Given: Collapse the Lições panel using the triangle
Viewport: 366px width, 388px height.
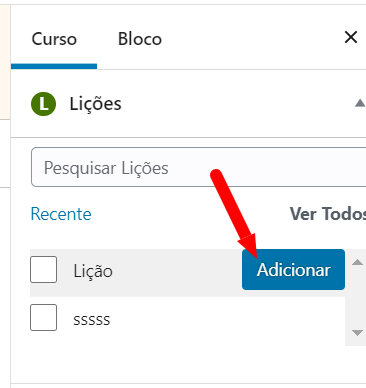Looking at the screenshot, I should (x=360, y=103).
